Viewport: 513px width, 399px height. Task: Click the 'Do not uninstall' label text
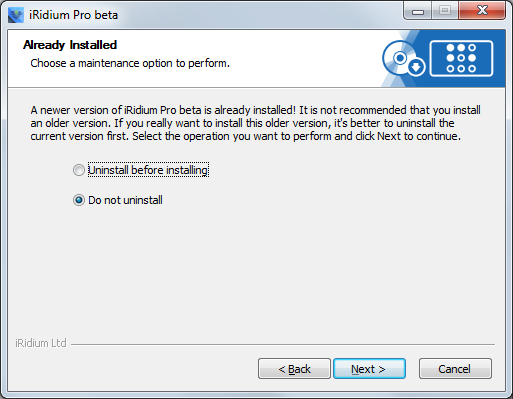(x=125, y=200)
